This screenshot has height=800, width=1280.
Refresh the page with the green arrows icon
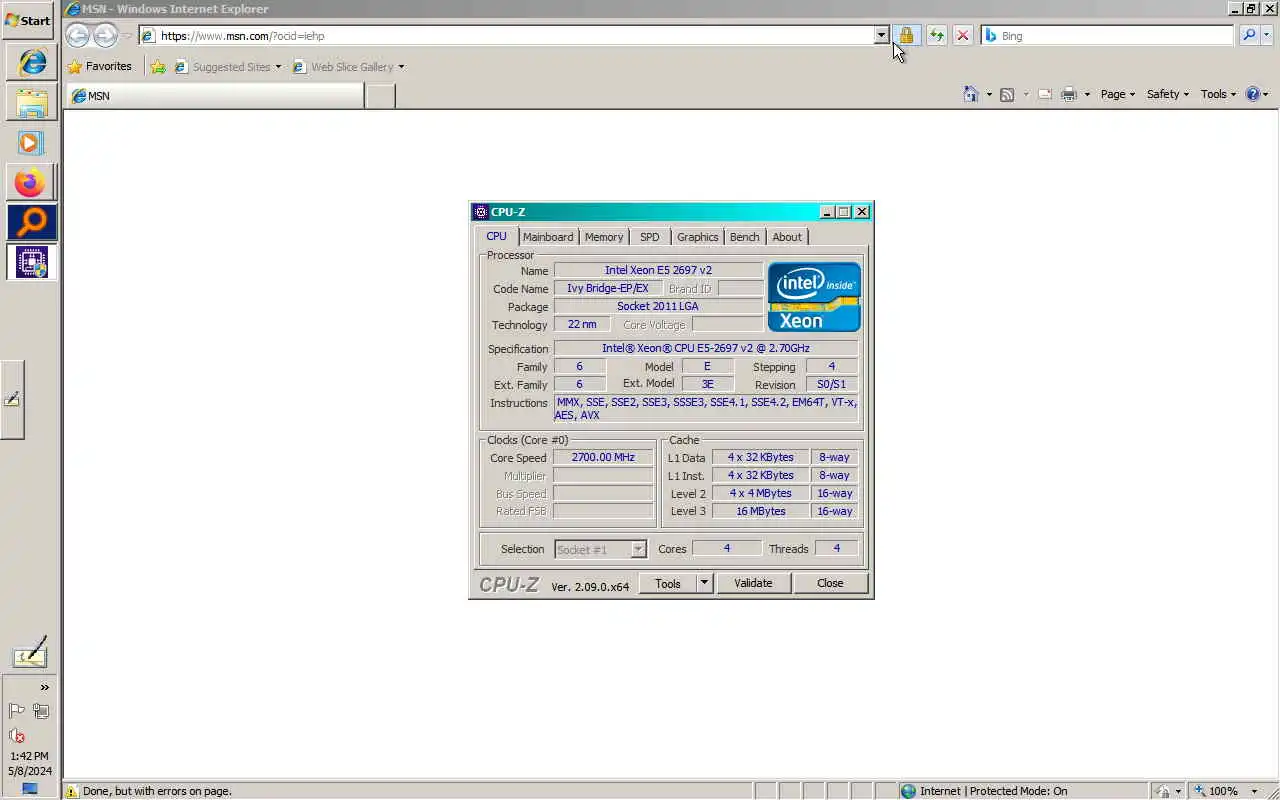click(936, 35)
